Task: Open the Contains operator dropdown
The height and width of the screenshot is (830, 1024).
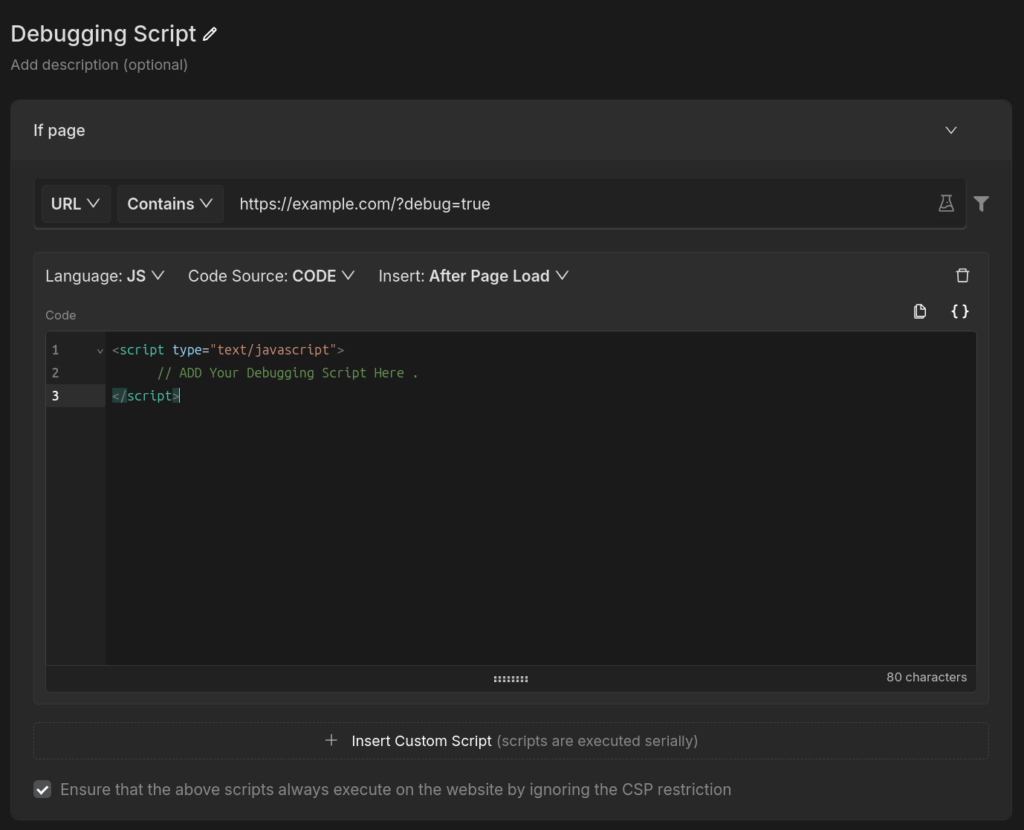Action: pyautogui.click(x=170, y=204)
